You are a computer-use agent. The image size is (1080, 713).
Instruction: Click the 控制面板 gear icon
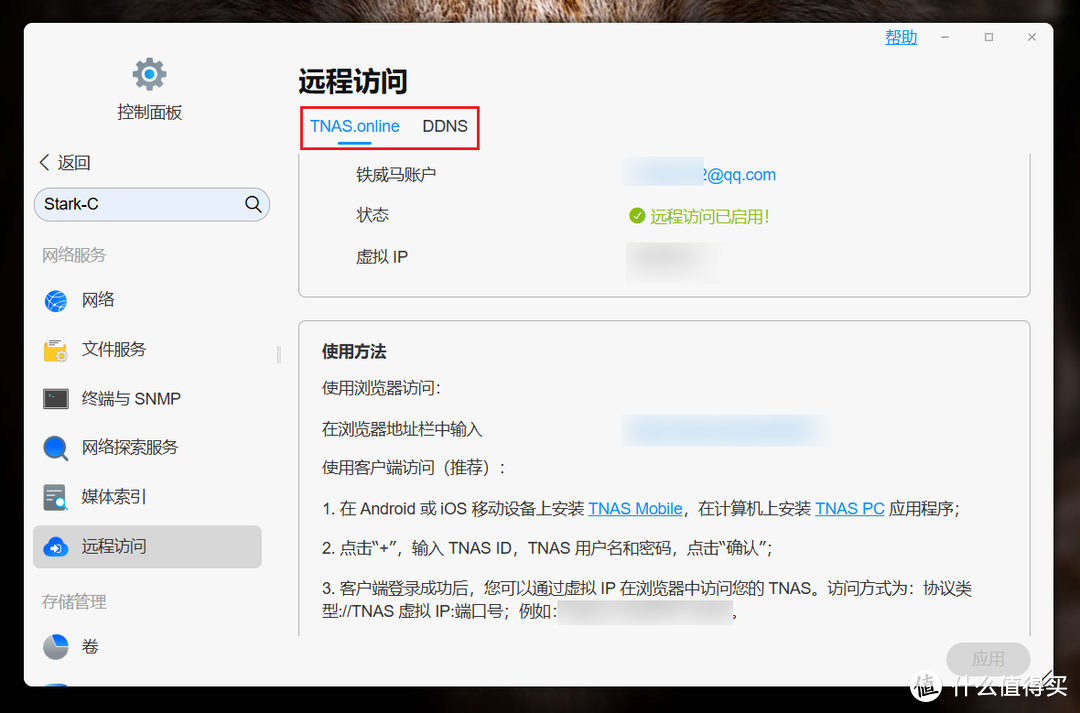click(148, 73)
